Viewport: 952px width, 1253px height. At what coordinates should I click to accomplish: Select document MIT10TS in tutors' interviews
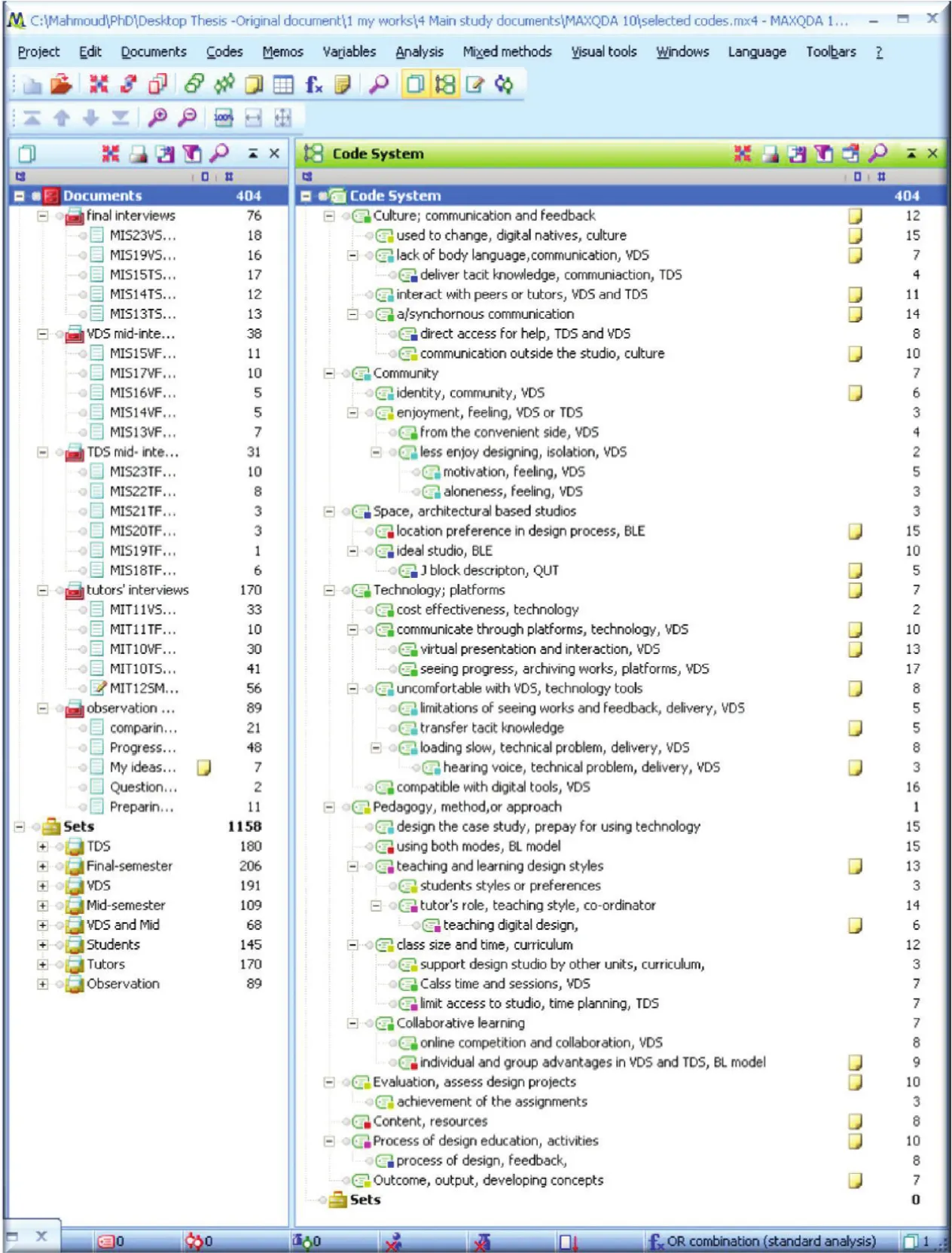pos(142,668)
